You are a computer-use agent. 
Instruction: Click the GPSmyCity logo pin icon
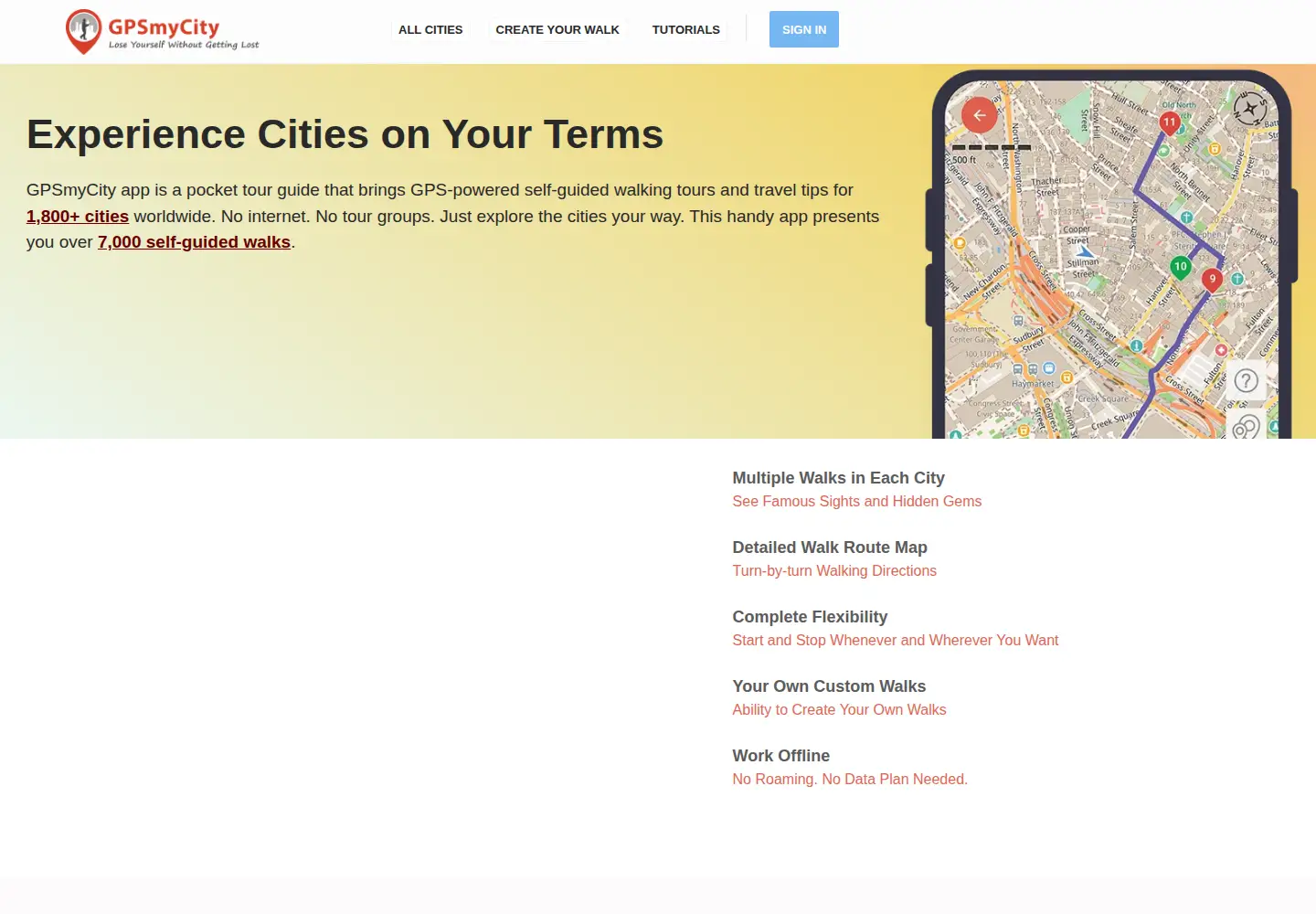[83, 31]
